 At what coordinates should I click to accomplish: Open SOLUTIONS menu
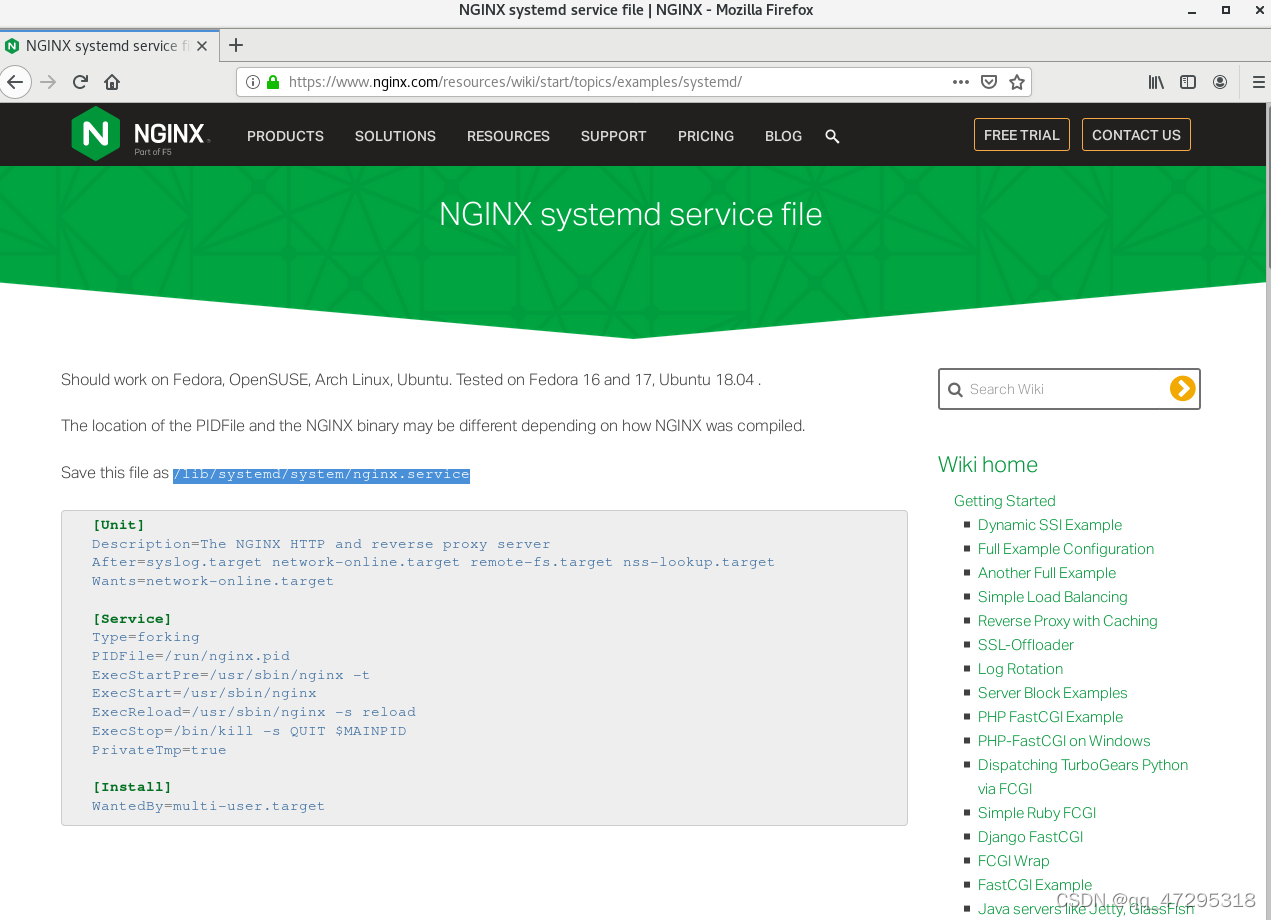click(395, 136)
